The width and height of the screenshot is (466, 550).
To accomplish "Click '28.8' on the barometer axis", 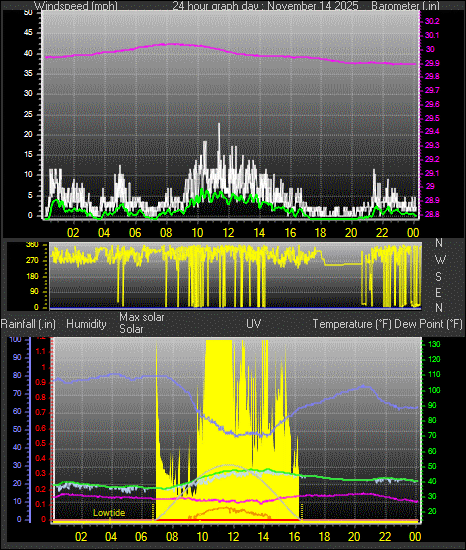I will tap(432, 214).
